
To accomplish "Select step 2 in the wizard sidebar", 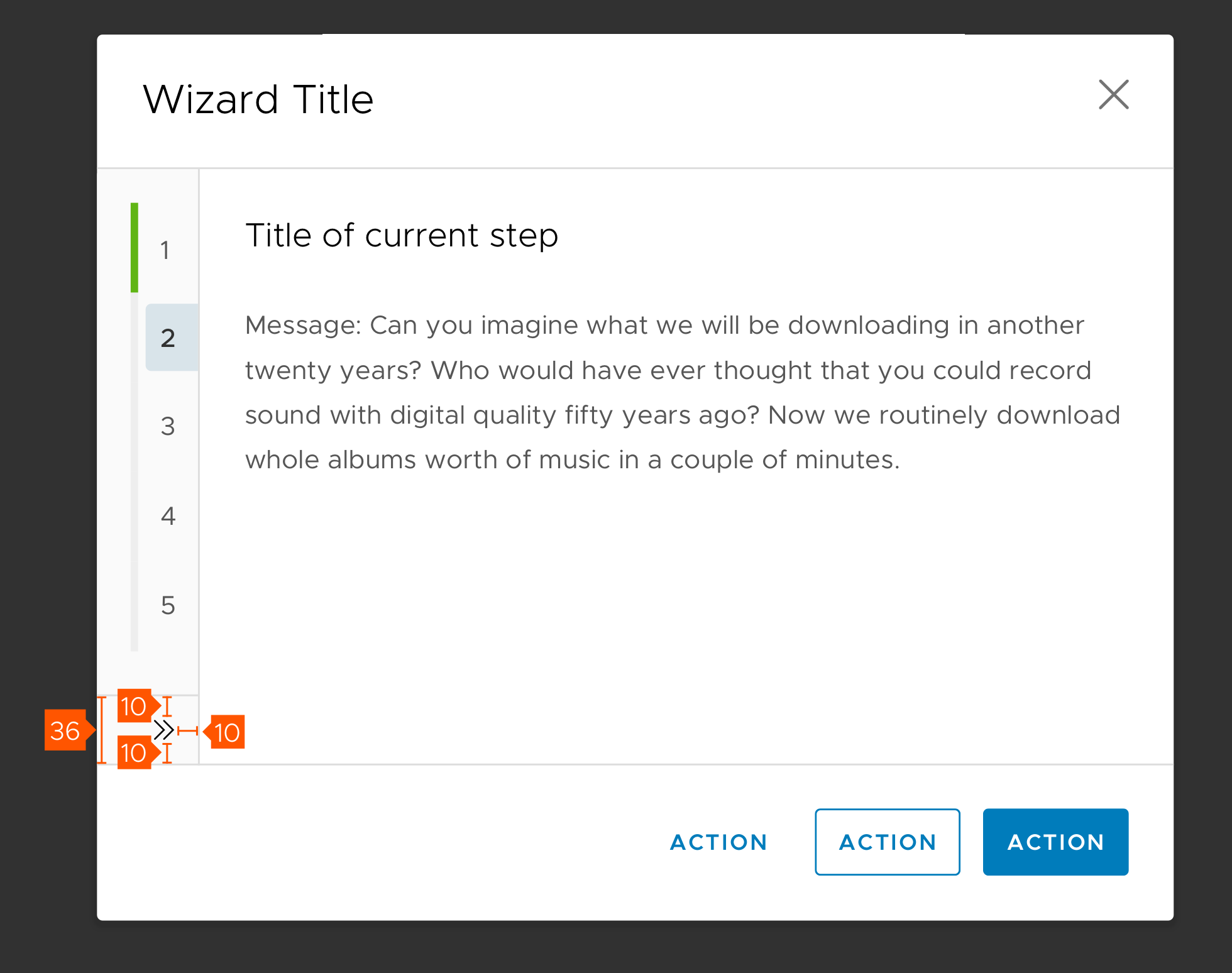I will point(167,338).
